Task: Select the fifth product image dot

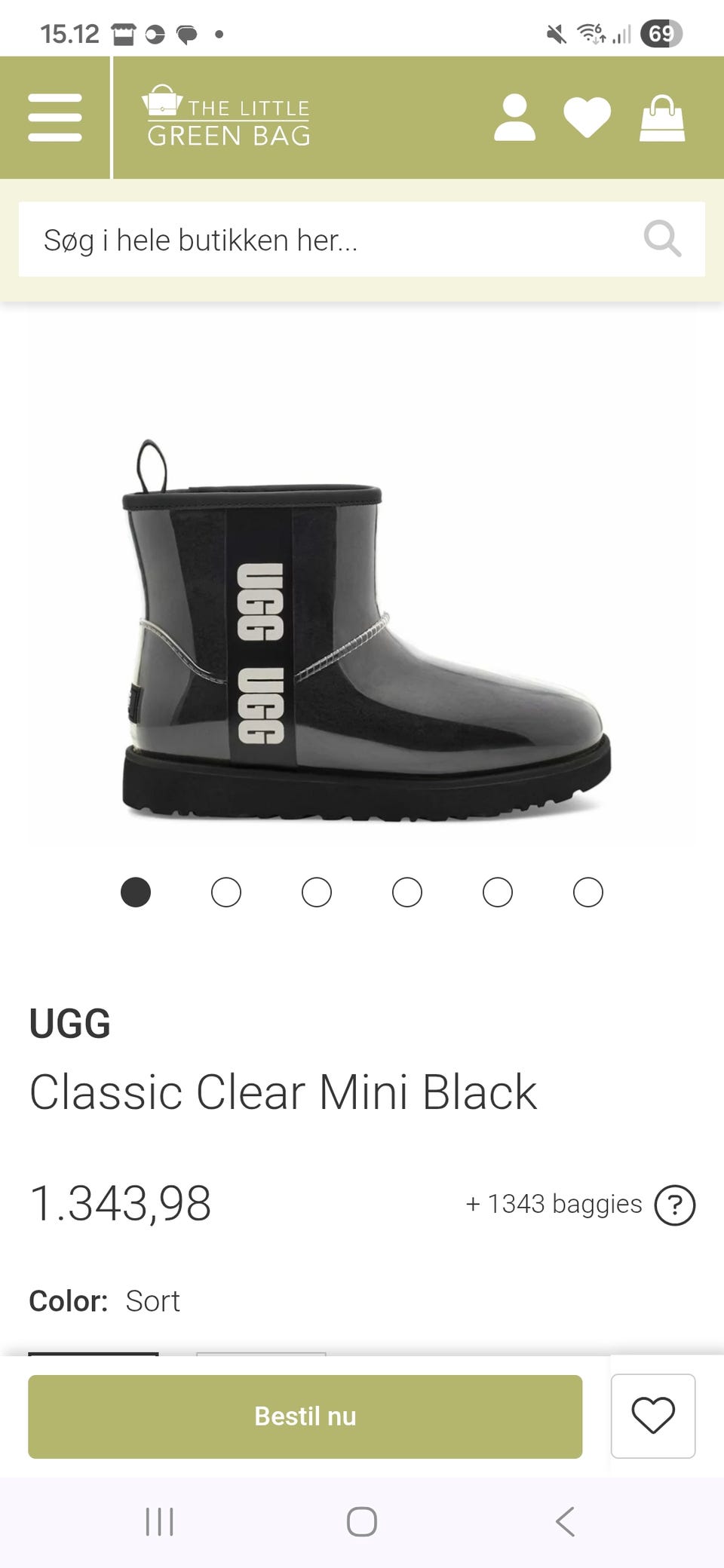Action: click(x=498, y=893)
